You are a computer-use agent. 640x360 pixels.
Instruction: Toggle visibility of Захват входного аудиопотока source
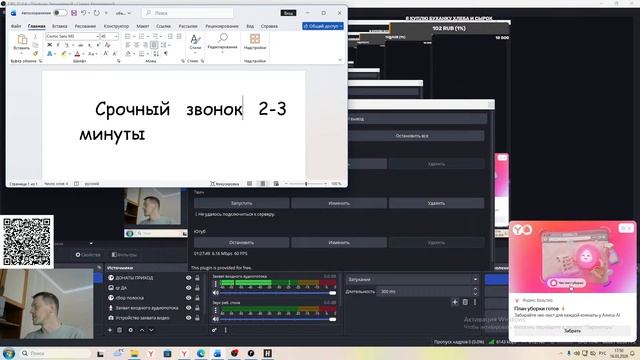(x=189, y=308)
